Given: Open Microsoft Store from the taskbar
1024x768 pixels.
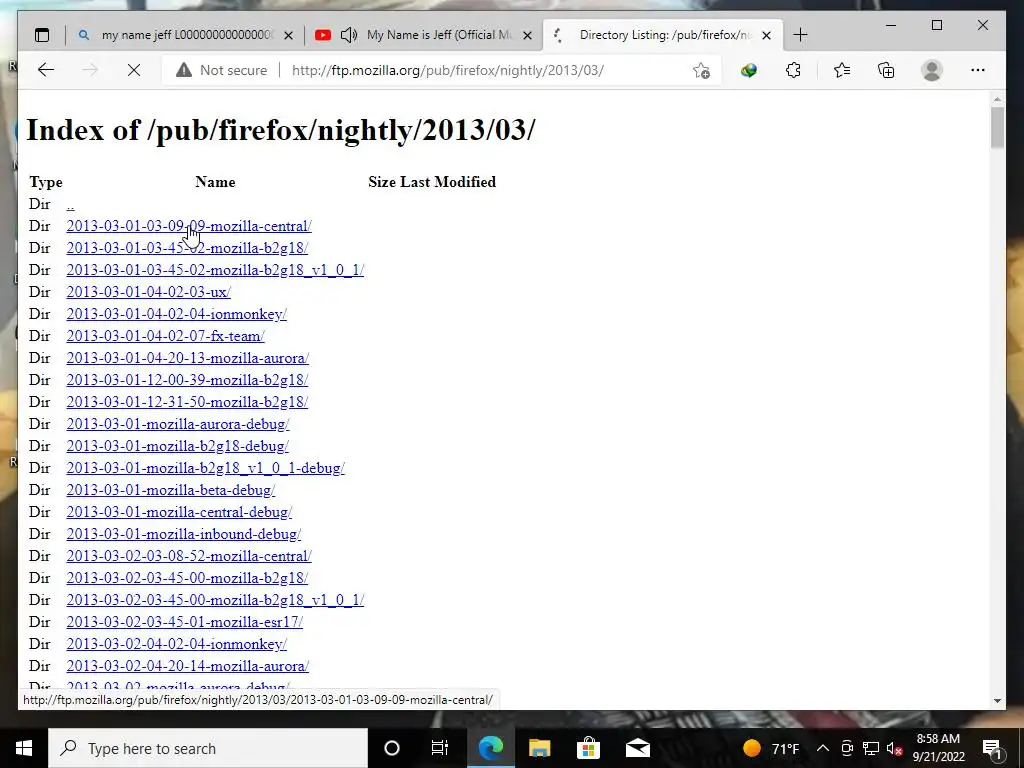Looking at the screenshot, I should [x=588, y=748].
